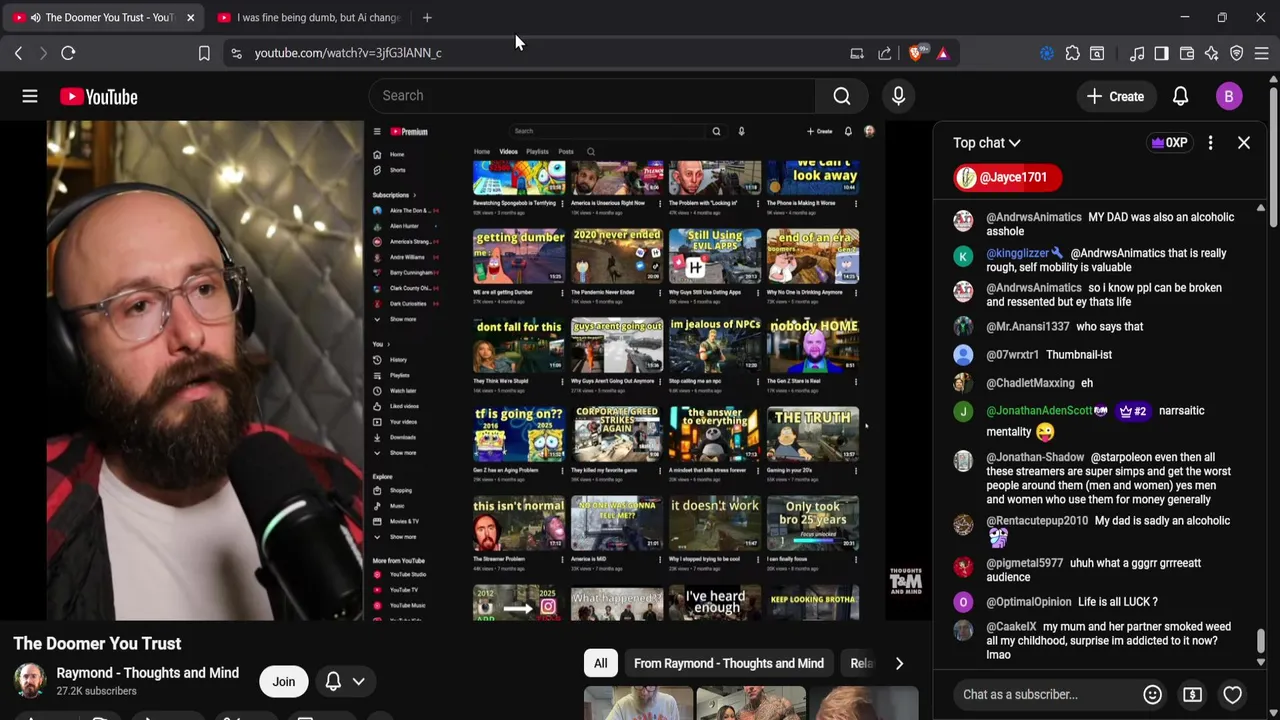The width and height of the screenshot is (1280, 720).
Task: Bookmark this page
Action: click(204, 53)
